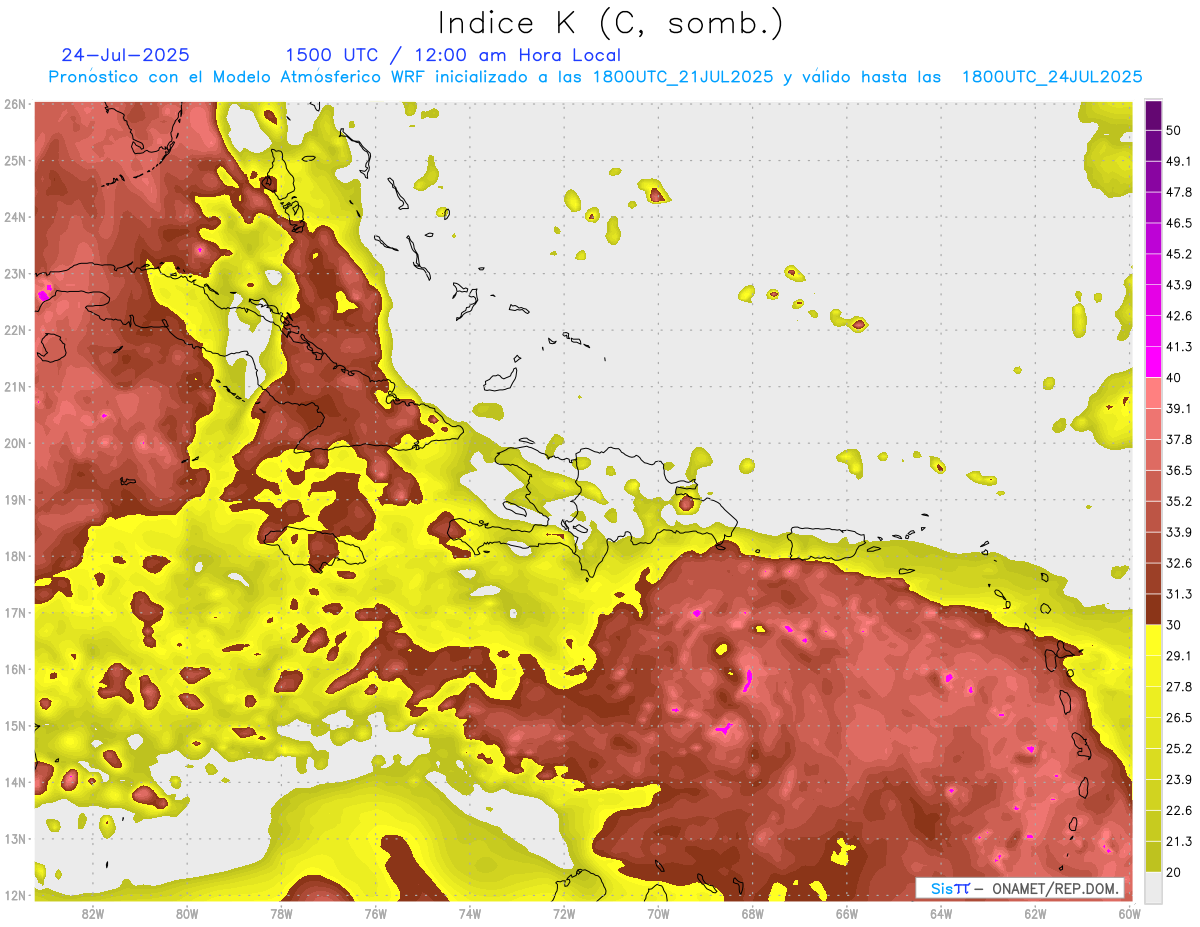Click the "82W" longitude label
Viewport: 1200px width, 927px height.
pos(93,912)
